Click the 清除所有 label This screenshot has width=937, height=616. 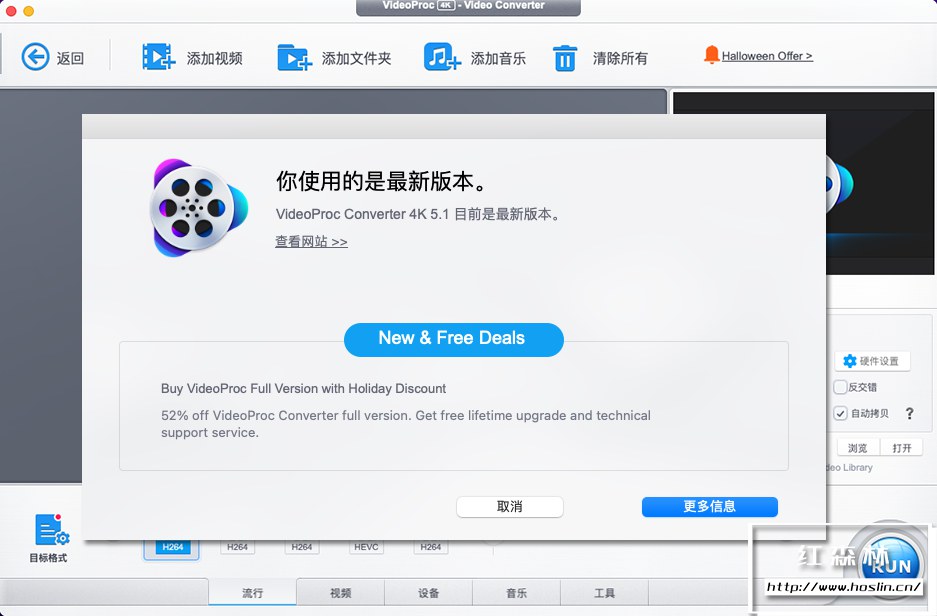point(620,59)
